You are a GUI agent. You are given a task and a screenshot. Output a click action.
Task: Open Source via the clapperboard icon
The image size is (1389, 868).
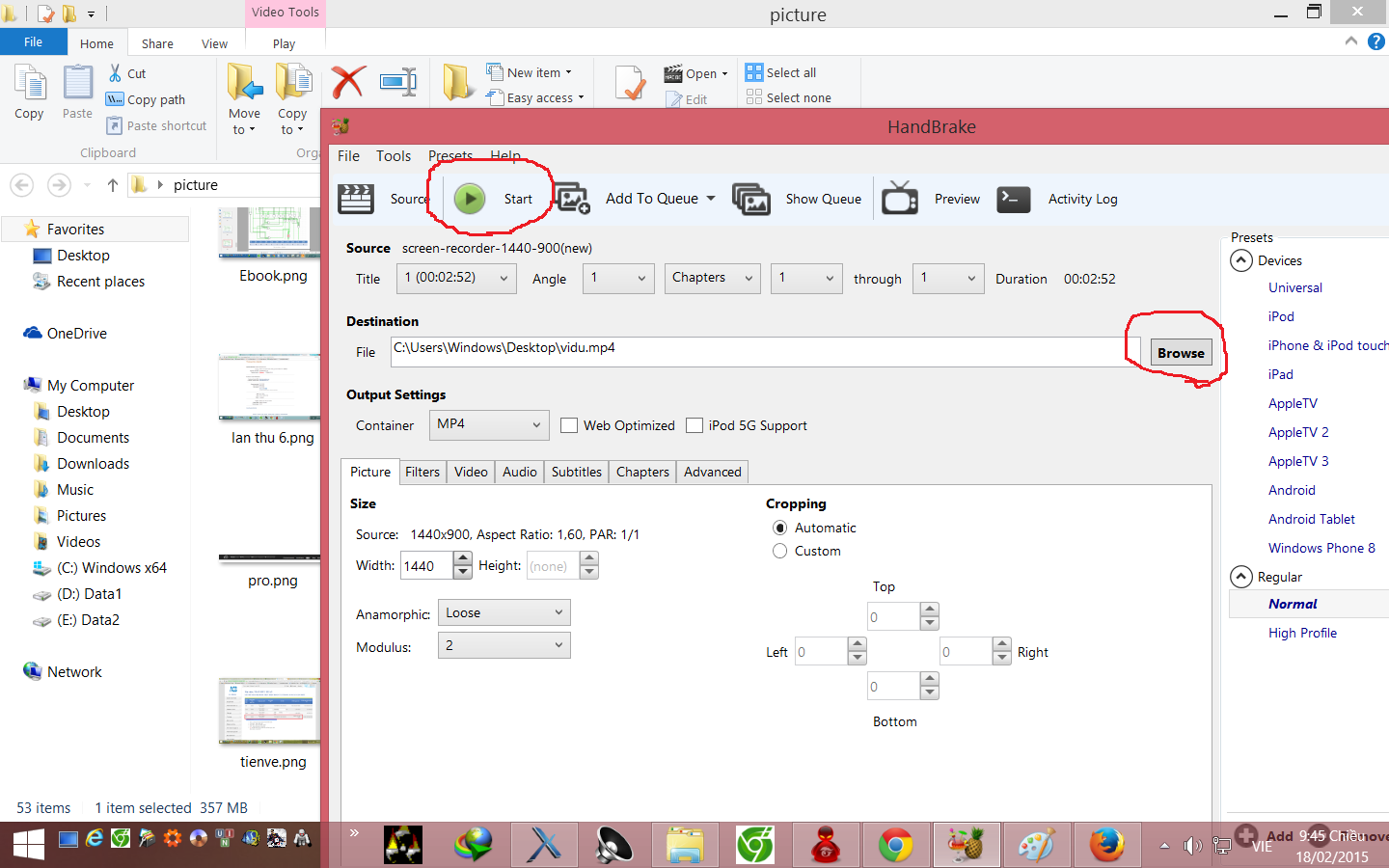pos(356,199)
